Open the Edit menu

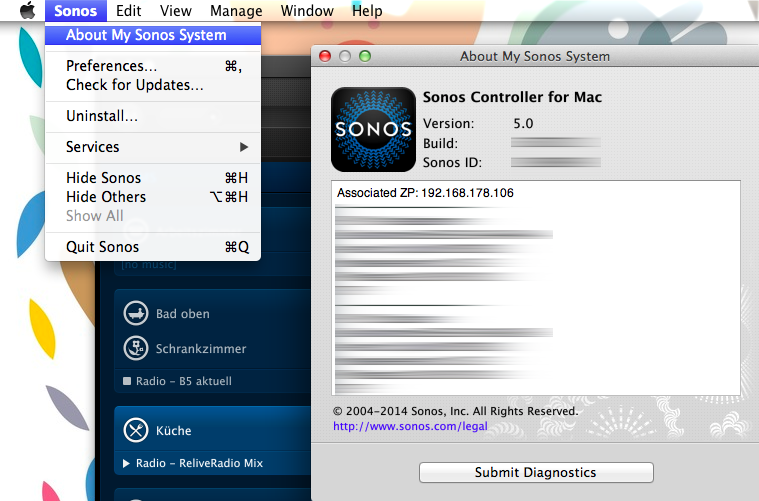pos(128,11)
